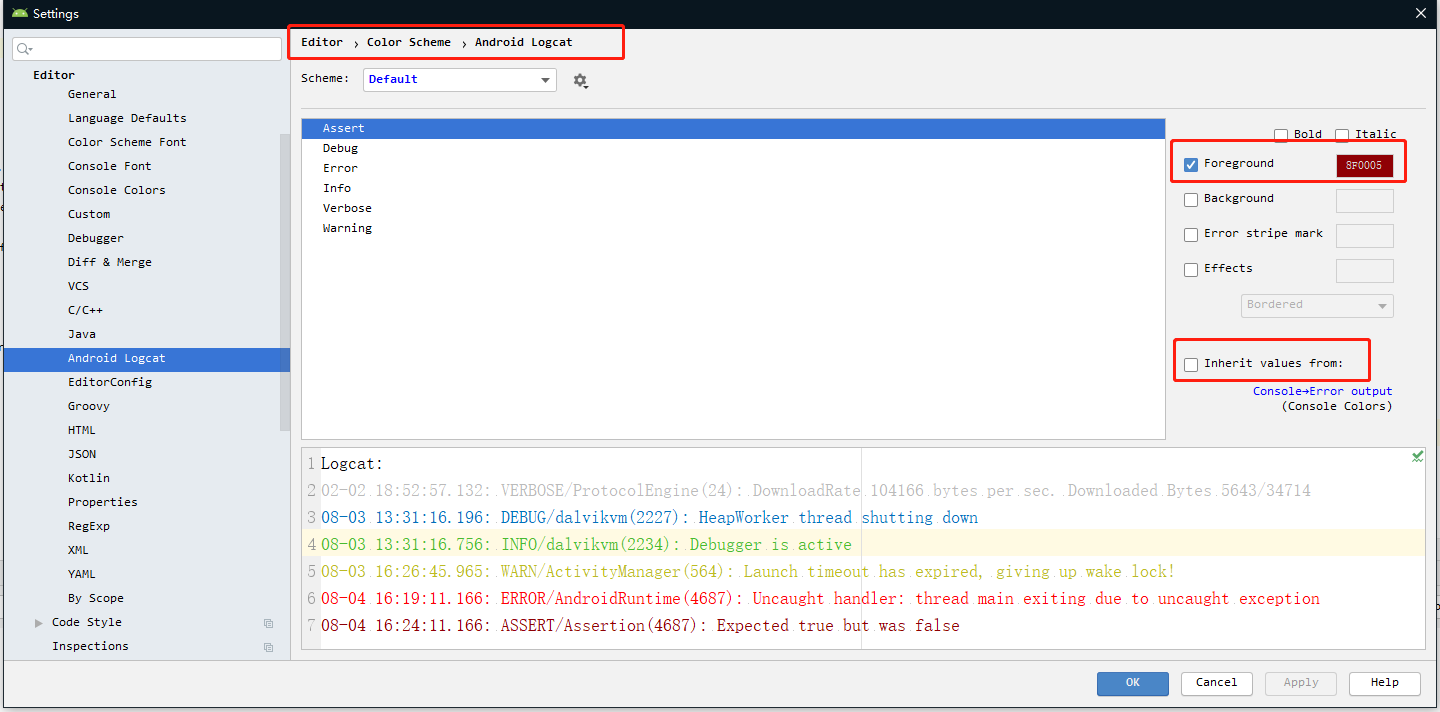Image resolution: width=1440 pixels, height=712 pixels.
Task: Click the ASSERT/Assertion line in the preview
Action: (640, 626)
